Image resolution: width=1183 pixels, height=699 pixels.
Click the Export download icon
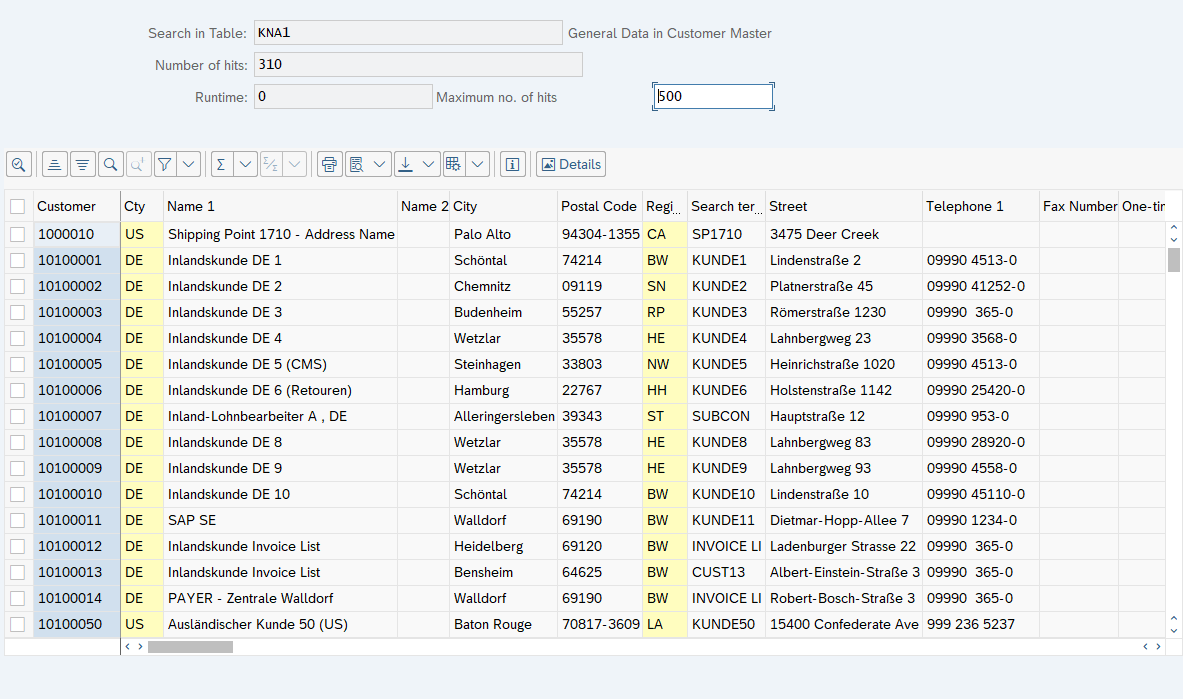point(405,164)
